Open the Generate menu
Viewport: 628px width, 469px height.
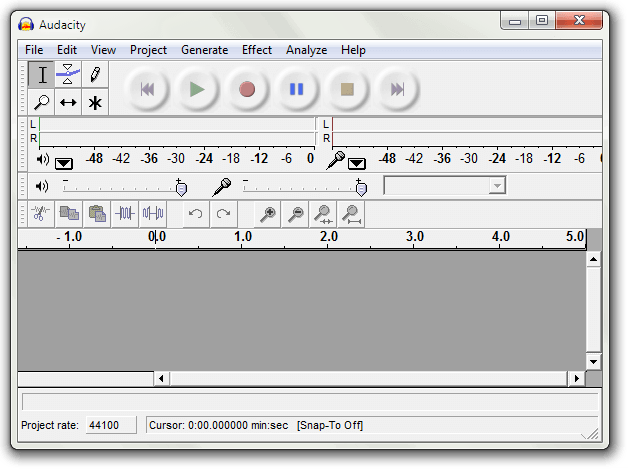click(x=205, y=50)
